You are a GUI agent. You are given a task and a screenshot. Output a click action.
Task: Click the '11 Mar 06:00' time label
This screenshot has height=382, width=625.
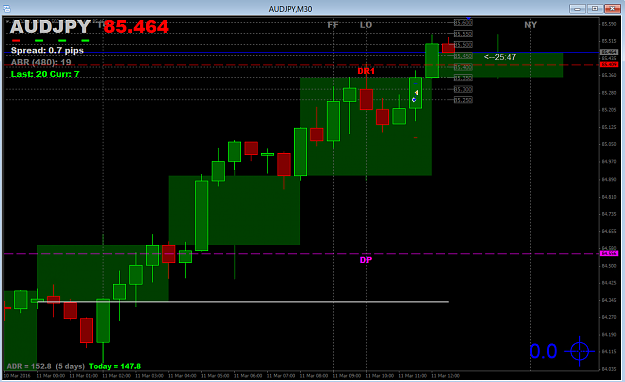click(x=248, y=376)
